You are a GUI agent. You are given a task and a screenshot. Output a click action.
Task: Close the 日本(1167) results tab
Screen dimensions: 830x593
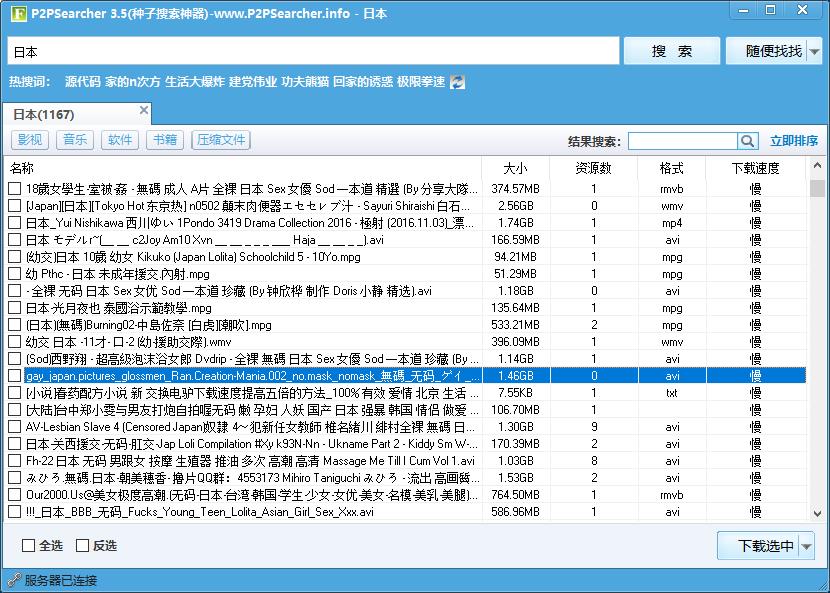click(143, 110)
